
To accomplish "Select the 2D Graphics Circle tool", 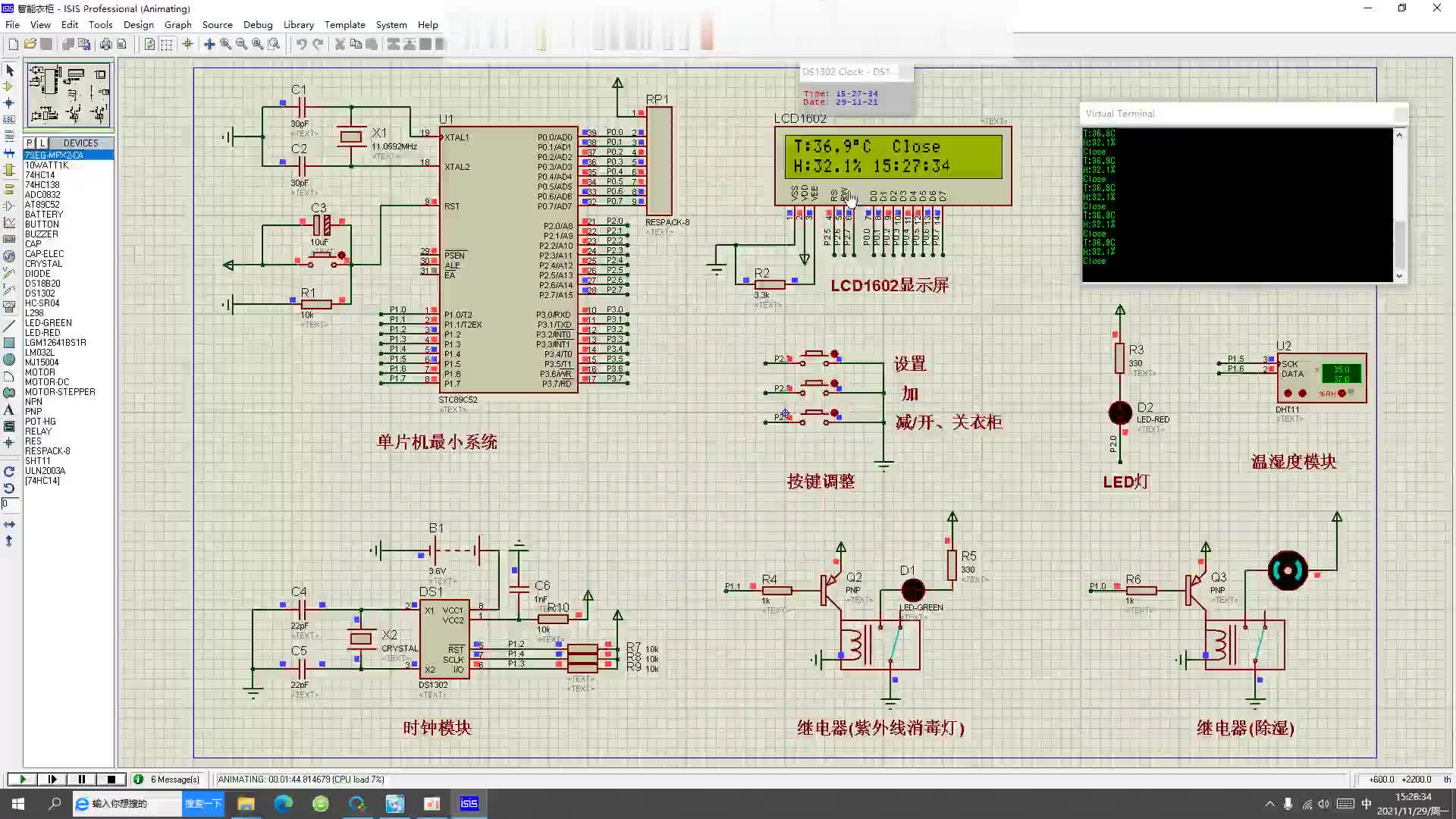I will pos(10,359).
